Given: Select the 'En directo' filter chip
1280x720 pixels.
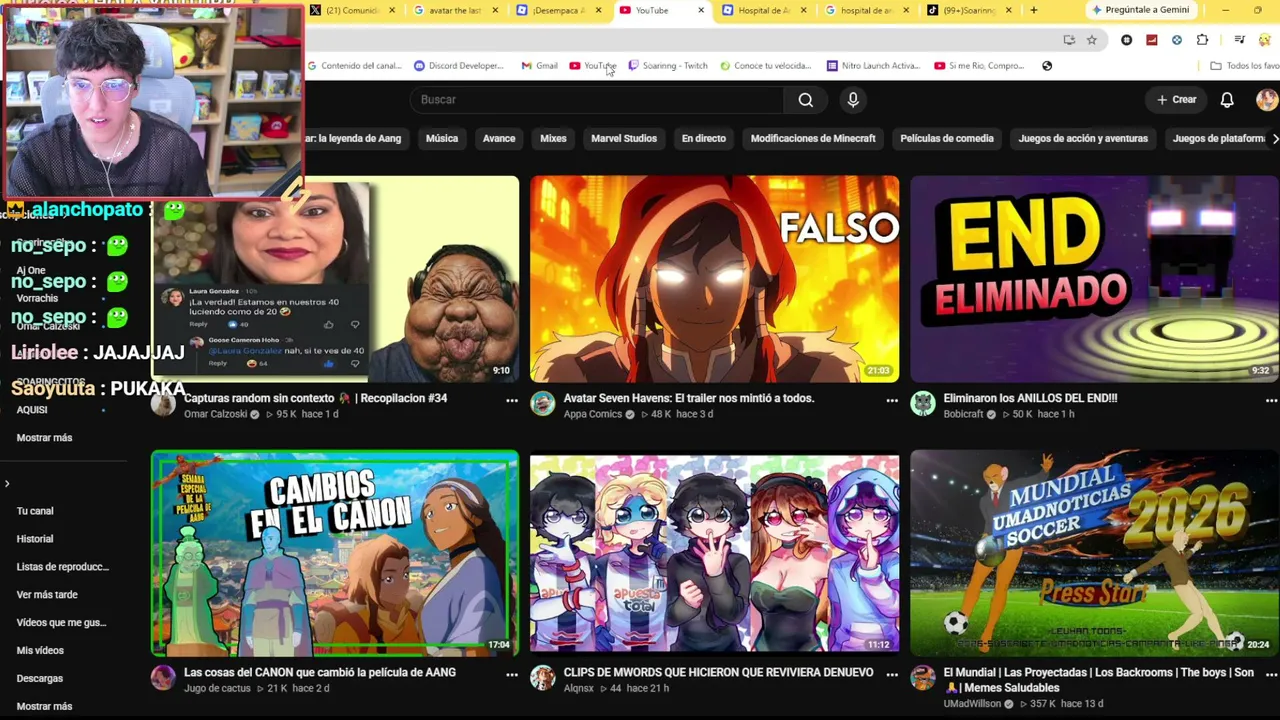Looking at the screenshot, I should click(x=704, y=139).
